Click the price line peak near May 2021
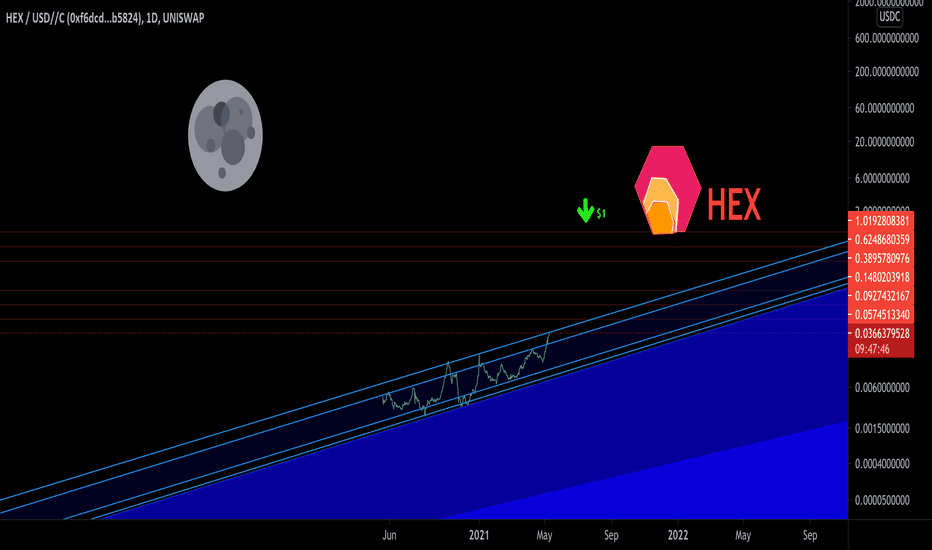 (549, 335)
